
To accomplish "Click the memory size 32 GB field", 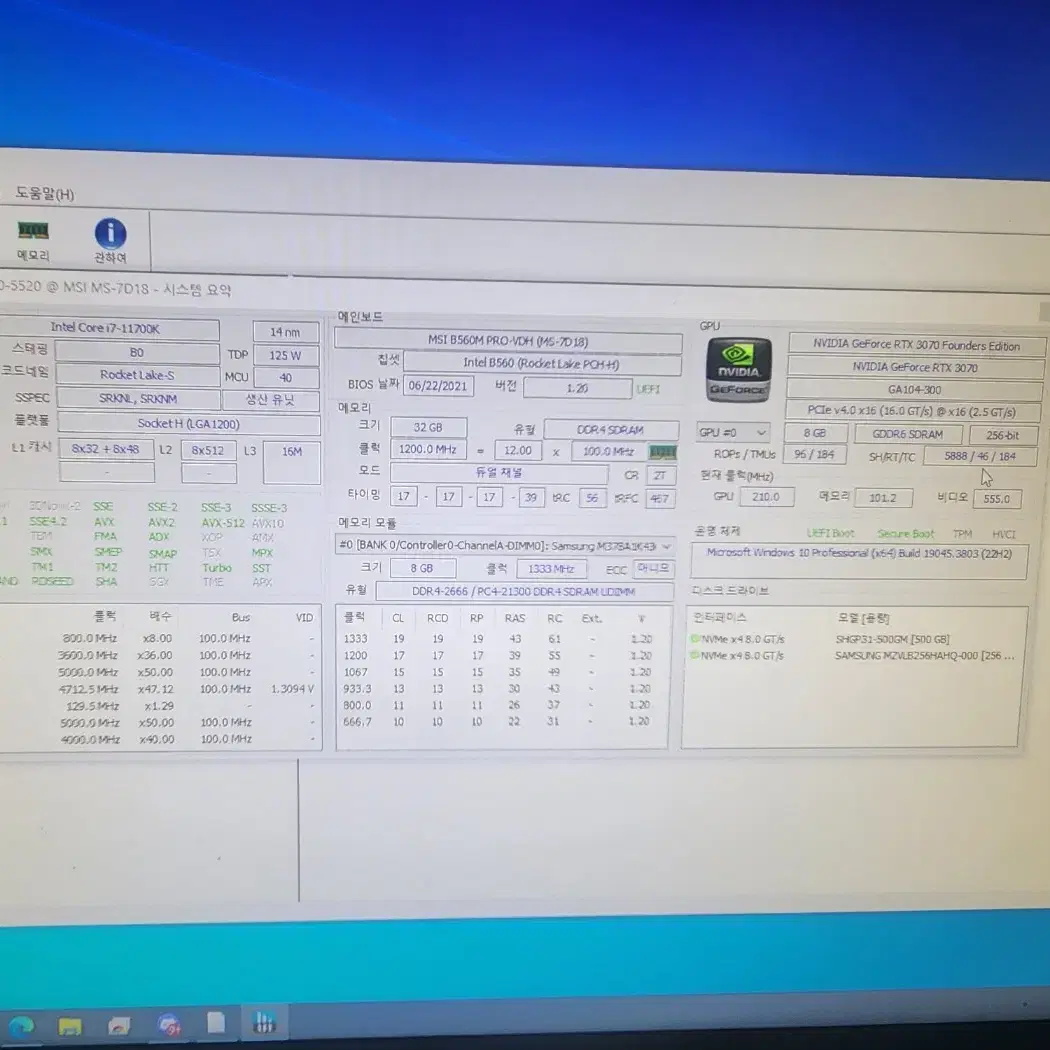I will point(428,427).
